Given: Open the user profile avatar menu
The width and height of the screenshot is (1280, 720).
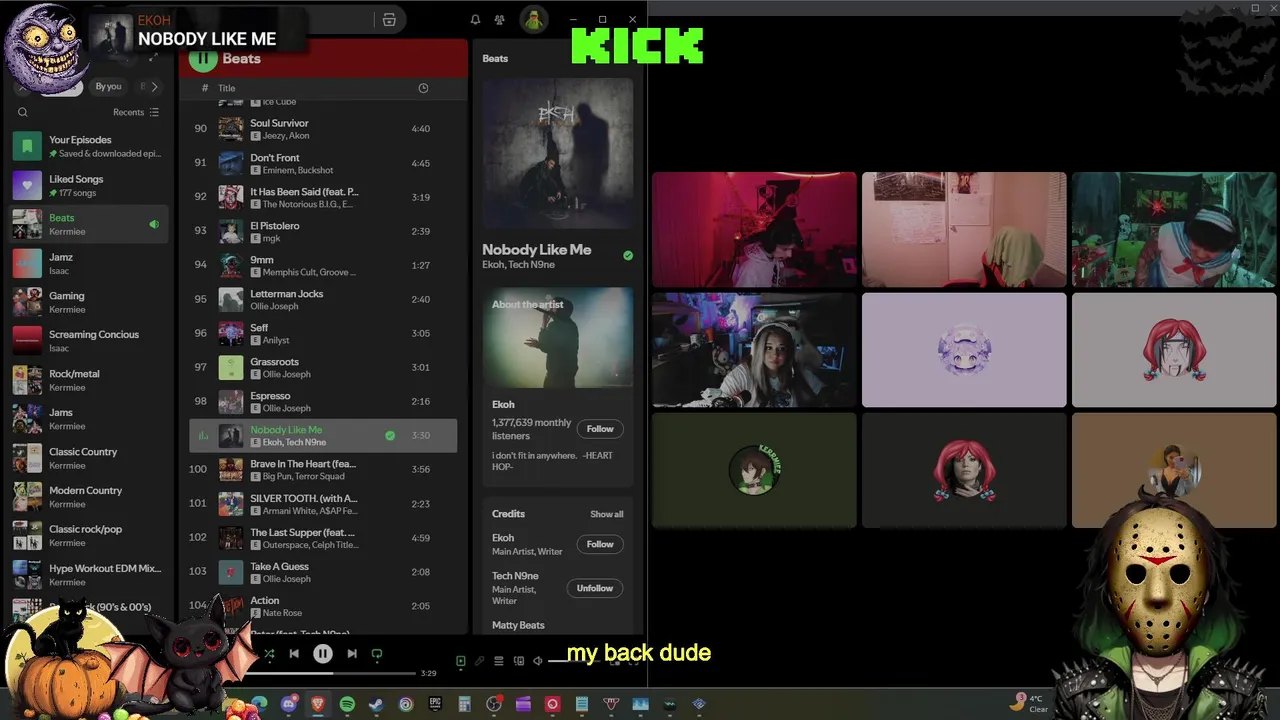Looking at the screenshot, I should [534, 20].
